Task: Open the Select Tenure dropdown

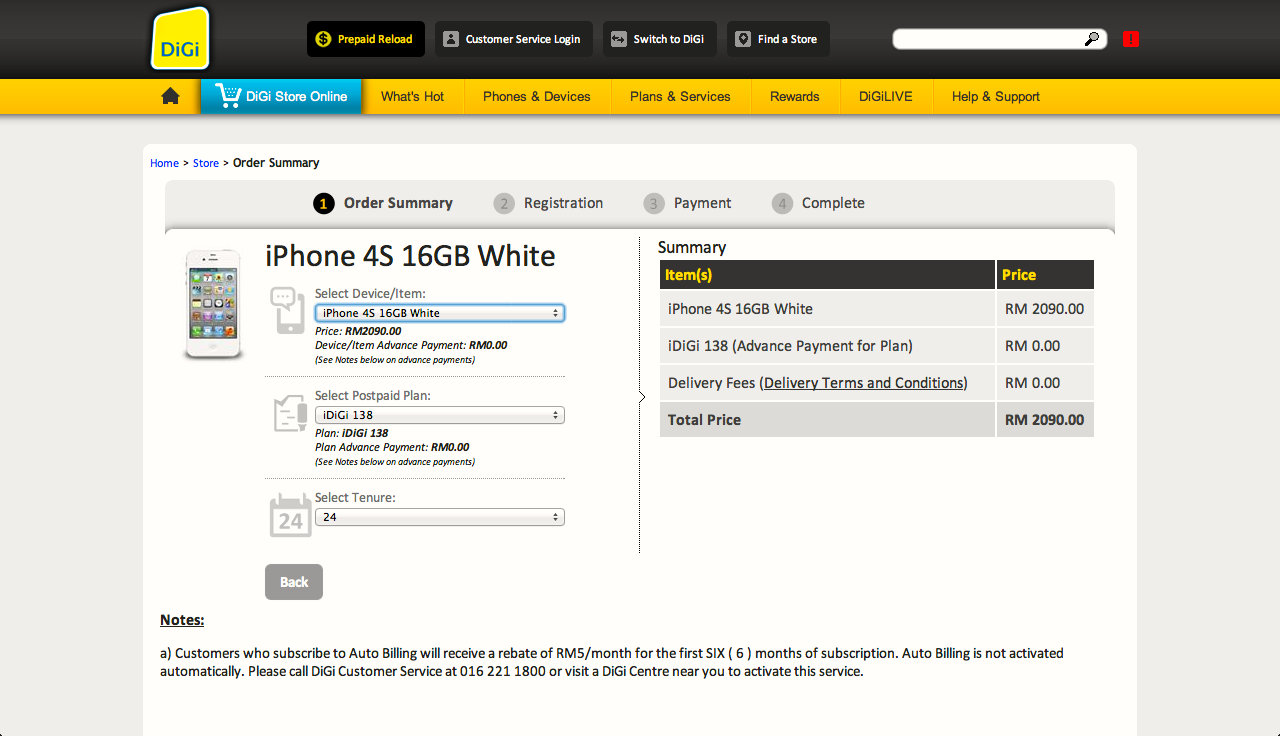Action: tap(440, 517)
